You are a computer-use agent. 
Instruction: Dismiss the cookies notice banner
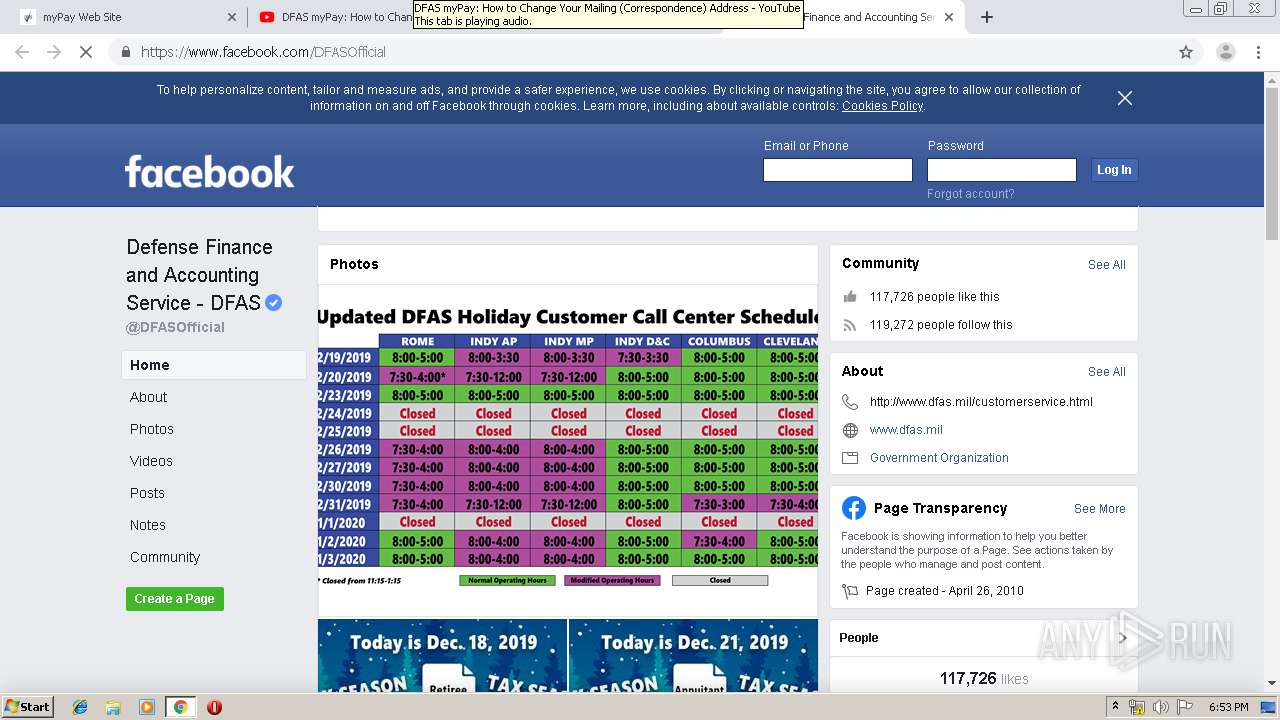1125,98
